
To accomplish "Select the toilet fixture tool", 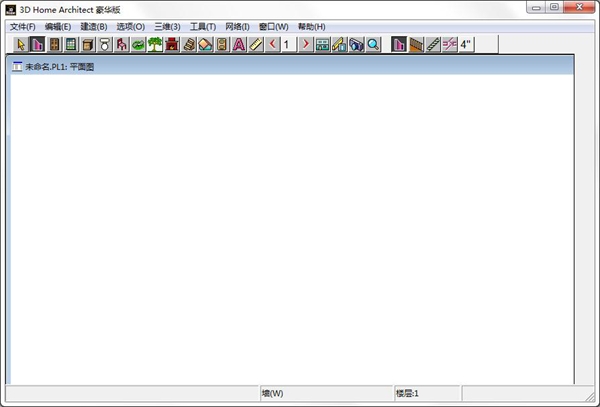I will click(105, 44).
